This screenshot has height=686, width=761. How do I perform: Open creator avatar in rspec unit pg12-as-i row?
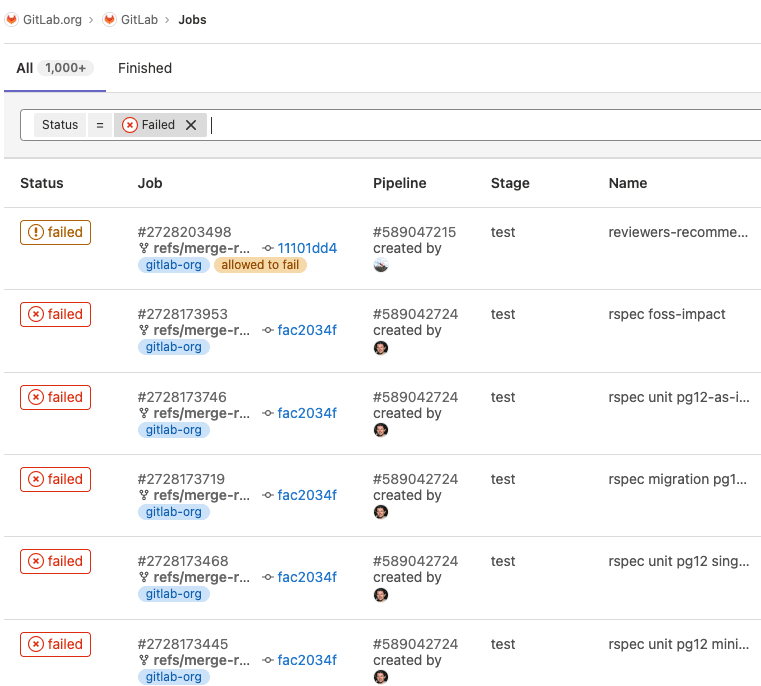click(x=381, y=430)
